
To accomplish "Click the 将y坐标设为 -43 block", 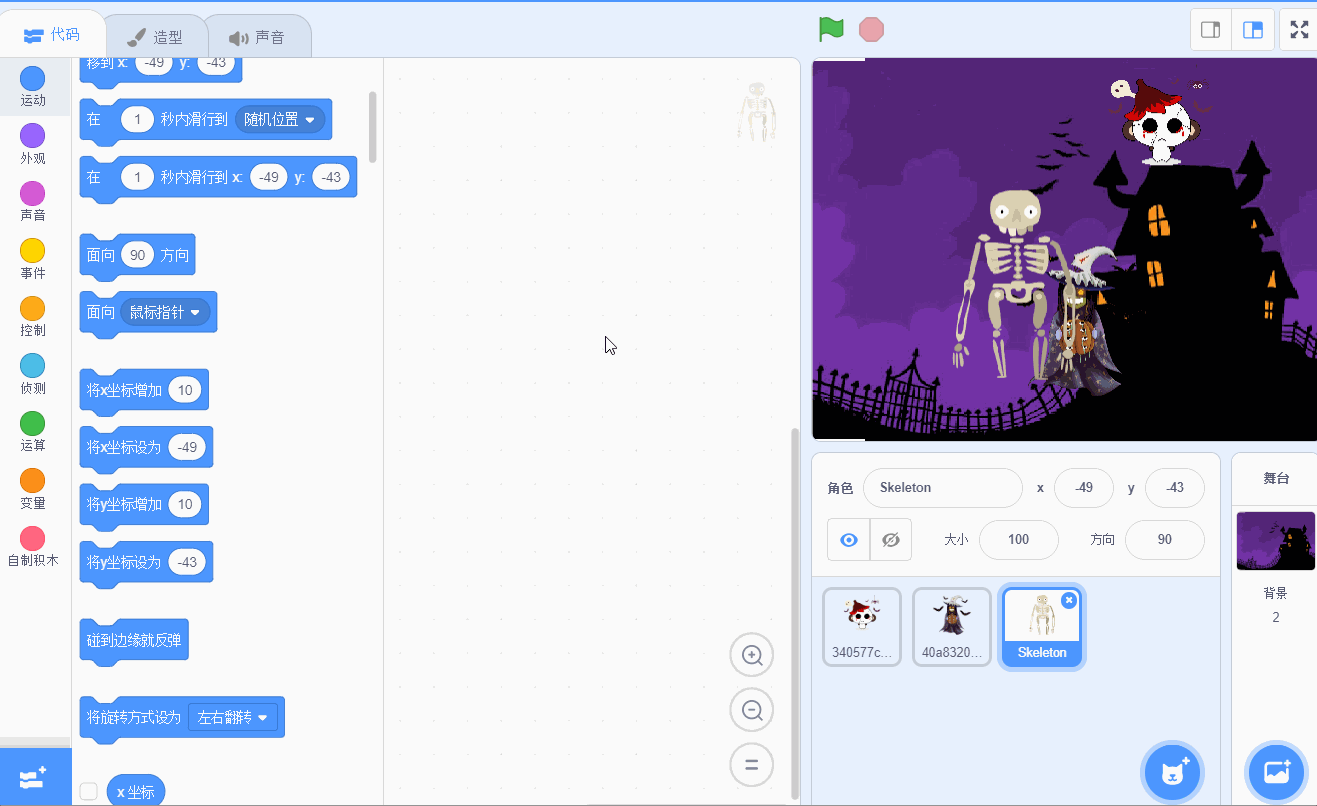I will coord(146,562).
